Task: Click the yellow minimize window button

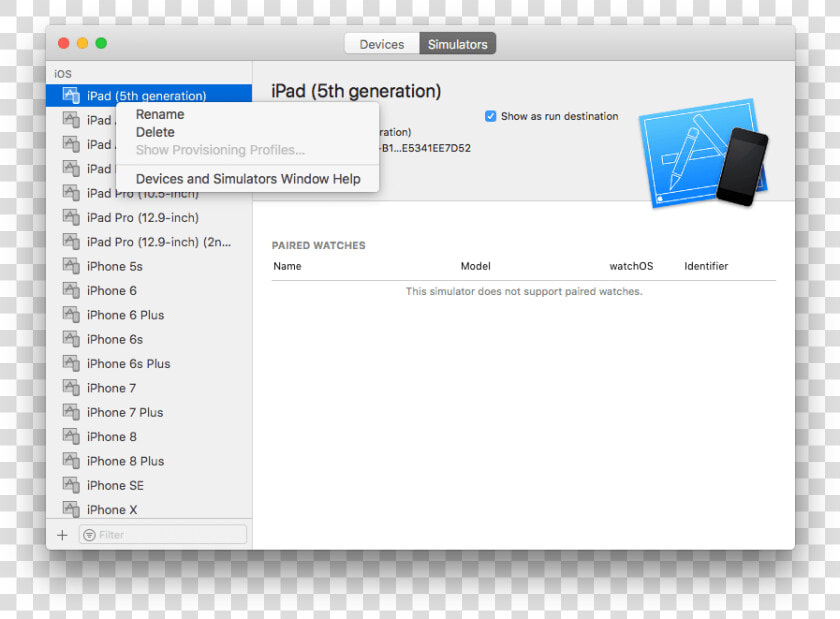Action: tap(82, 43)
